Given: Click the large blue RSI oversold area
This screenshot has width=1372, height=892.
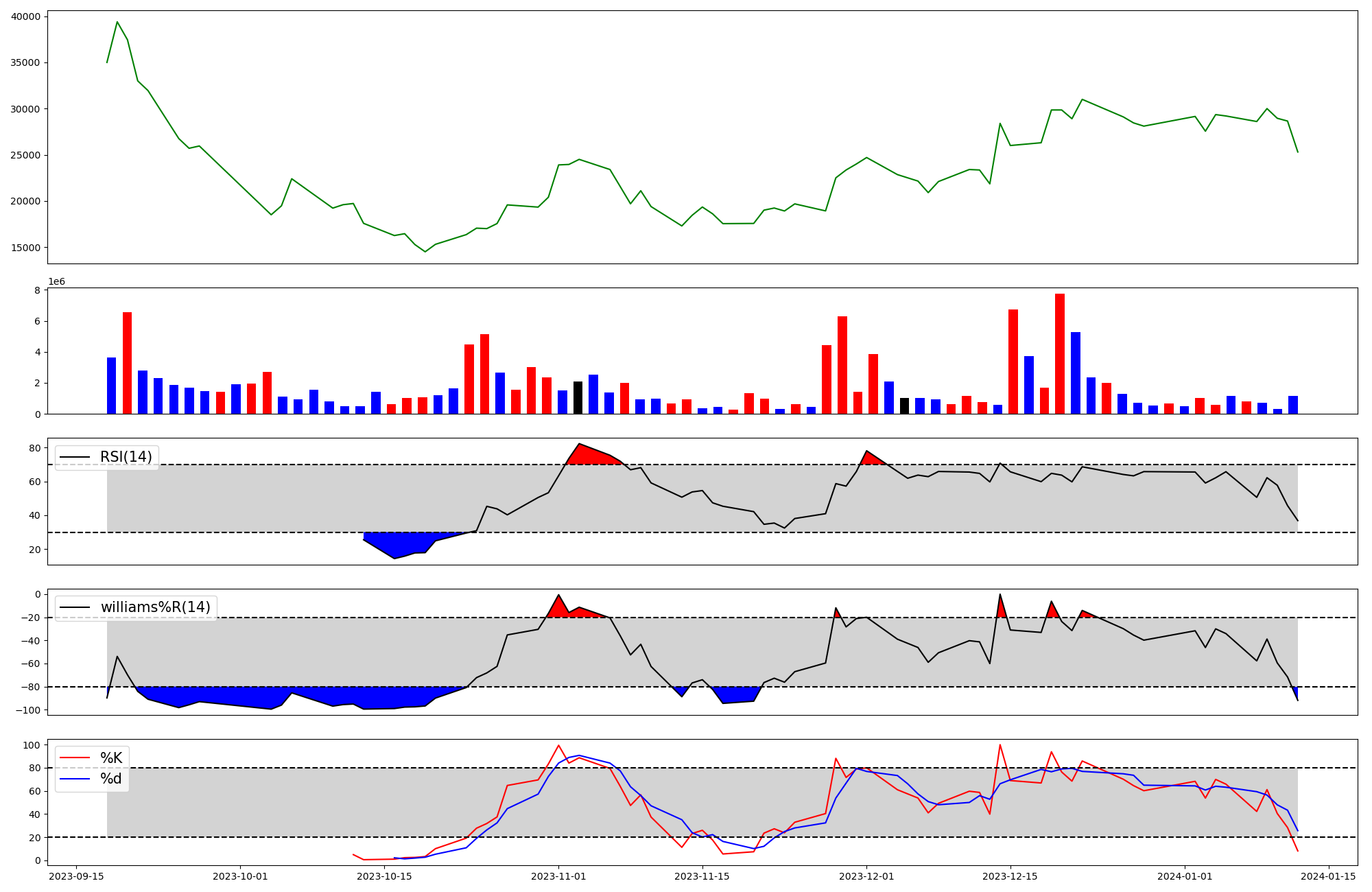Looking at the screenshot, I should tap(398, 543).
